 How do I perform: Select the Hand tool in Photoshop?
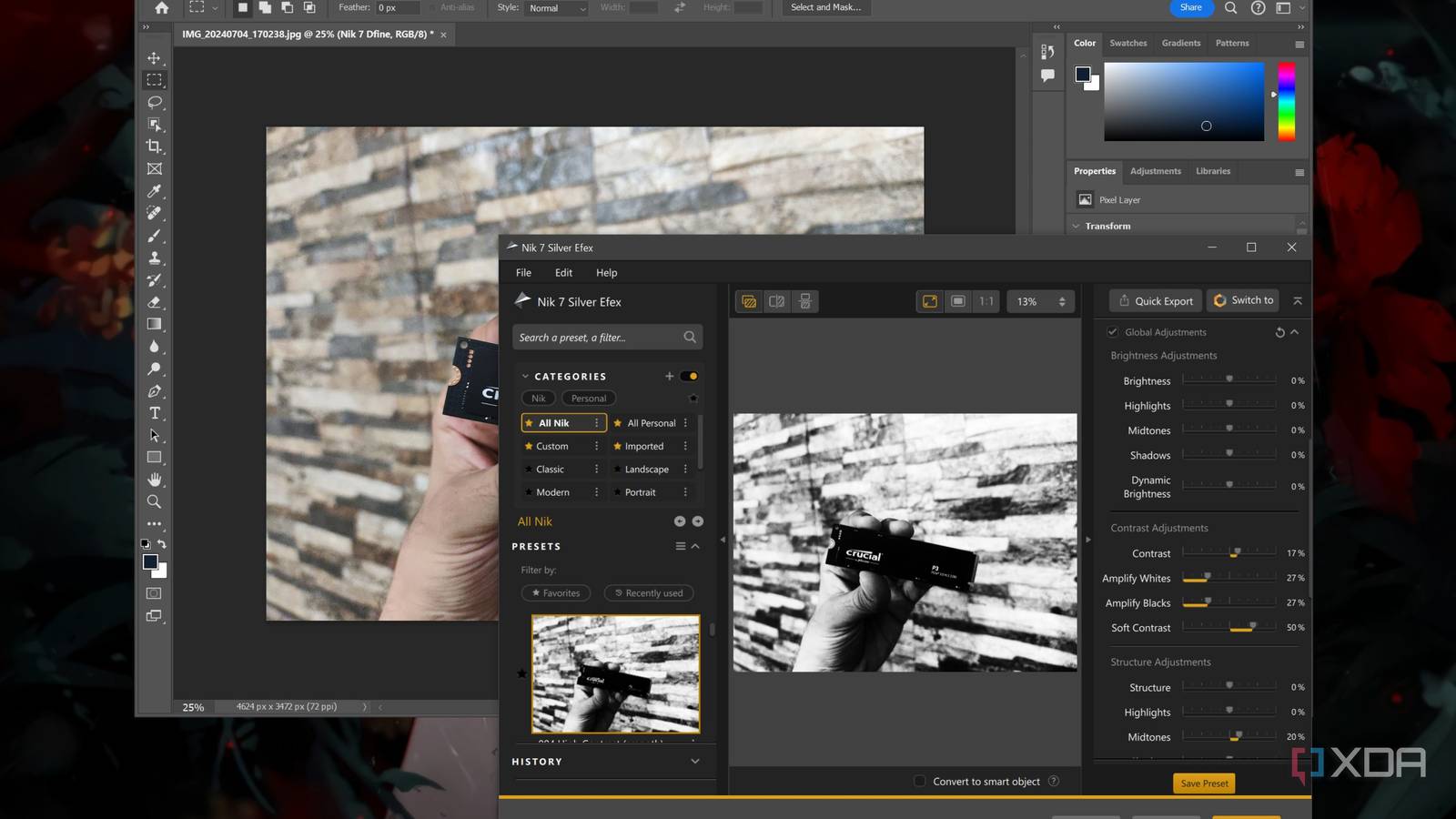[154, 480]
